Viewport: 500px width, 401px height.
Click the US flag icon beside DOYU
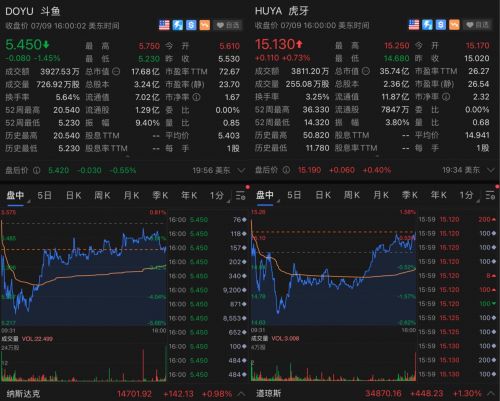pos(164,25)
